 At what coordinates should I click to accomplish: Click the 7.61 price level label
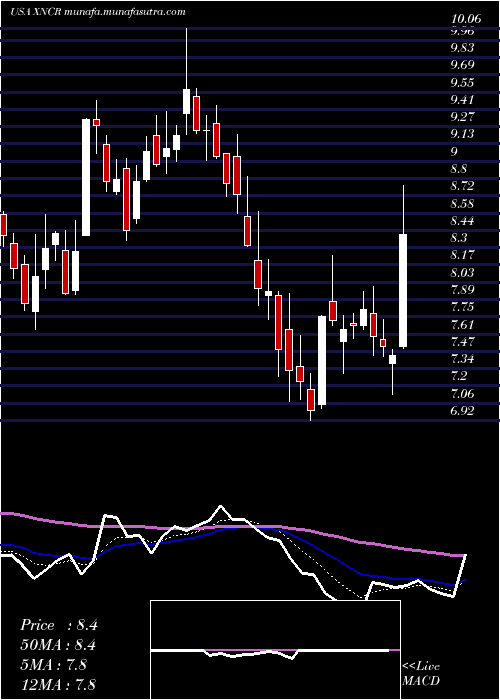pos(462,325)
